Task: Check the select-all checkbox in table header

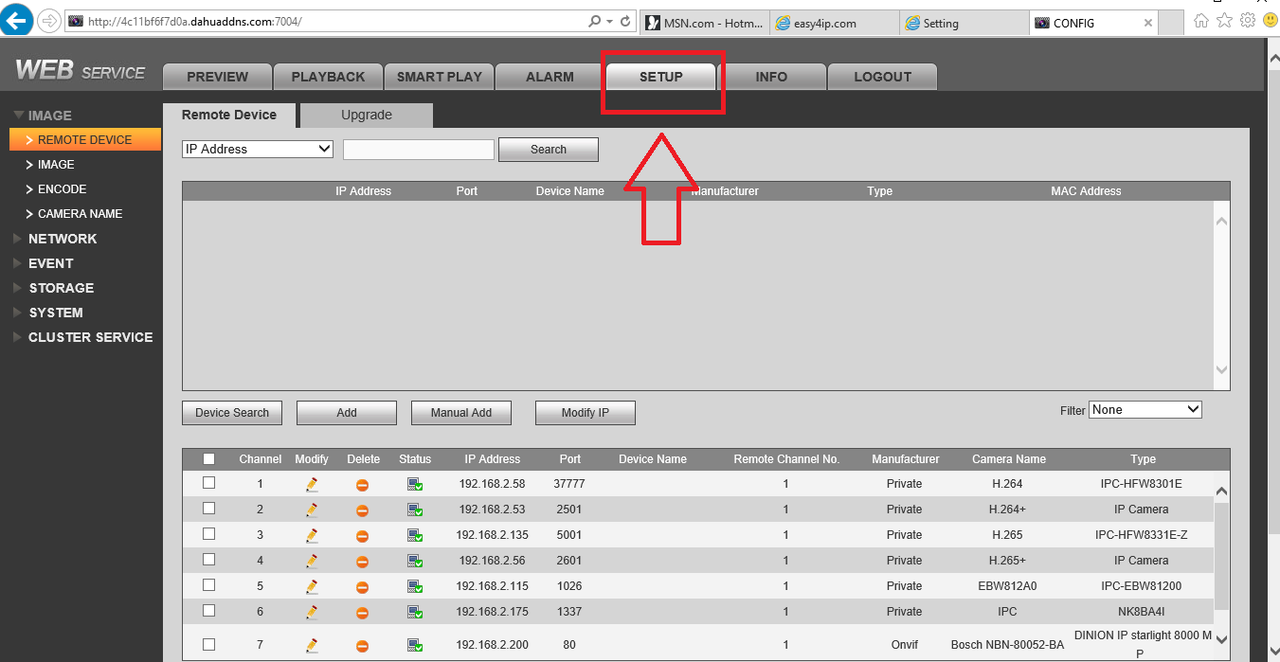Action: [x=209, y=459]
